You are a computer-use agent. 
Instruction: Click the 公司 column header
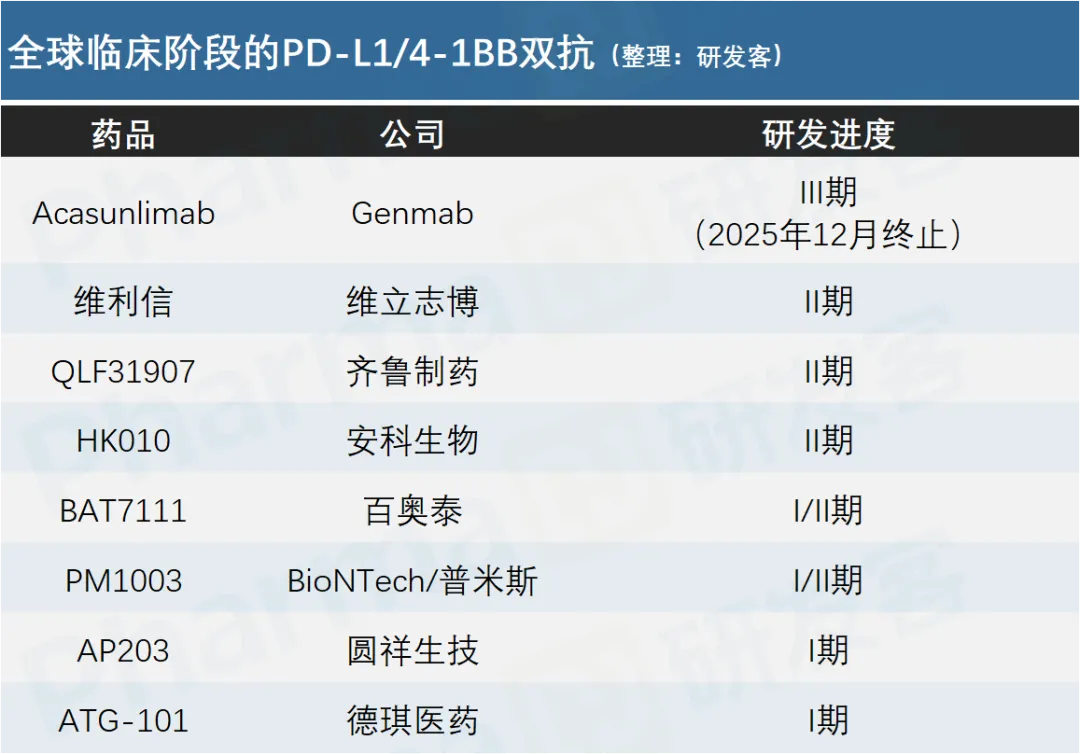pyautogui.click(x=412, y=134)
